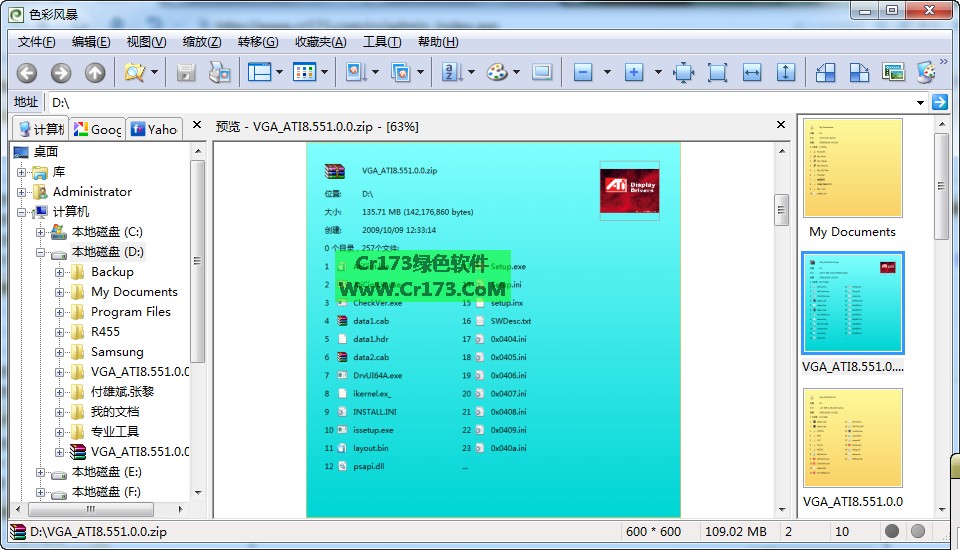Click the stacked image copies toolbar icon
Screen dimensions: 960x550
(x=400, y=72)
